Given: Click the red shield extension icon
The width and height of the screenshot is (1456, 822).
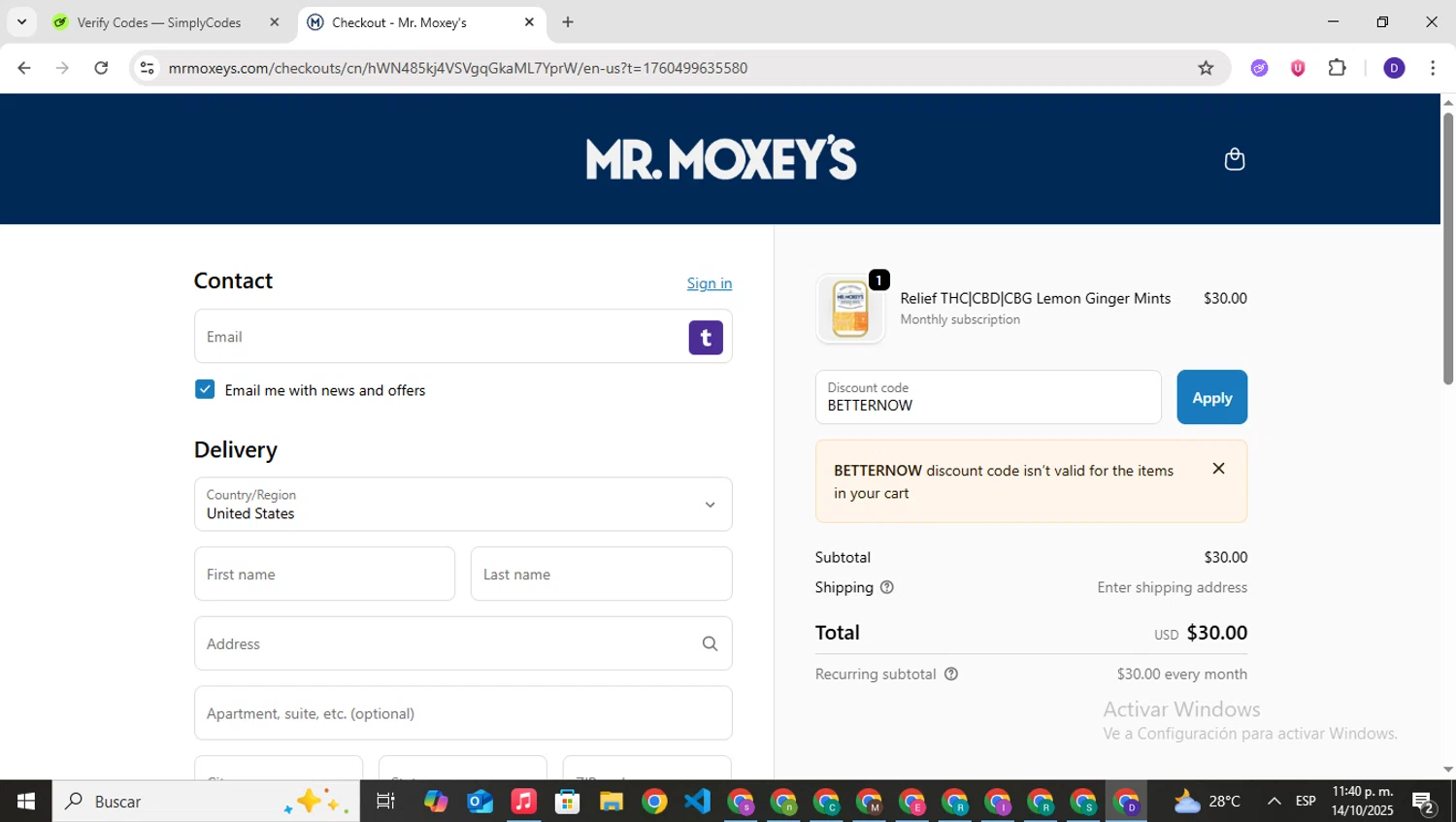Looking at the screenshot, I should coord(1298,68).
